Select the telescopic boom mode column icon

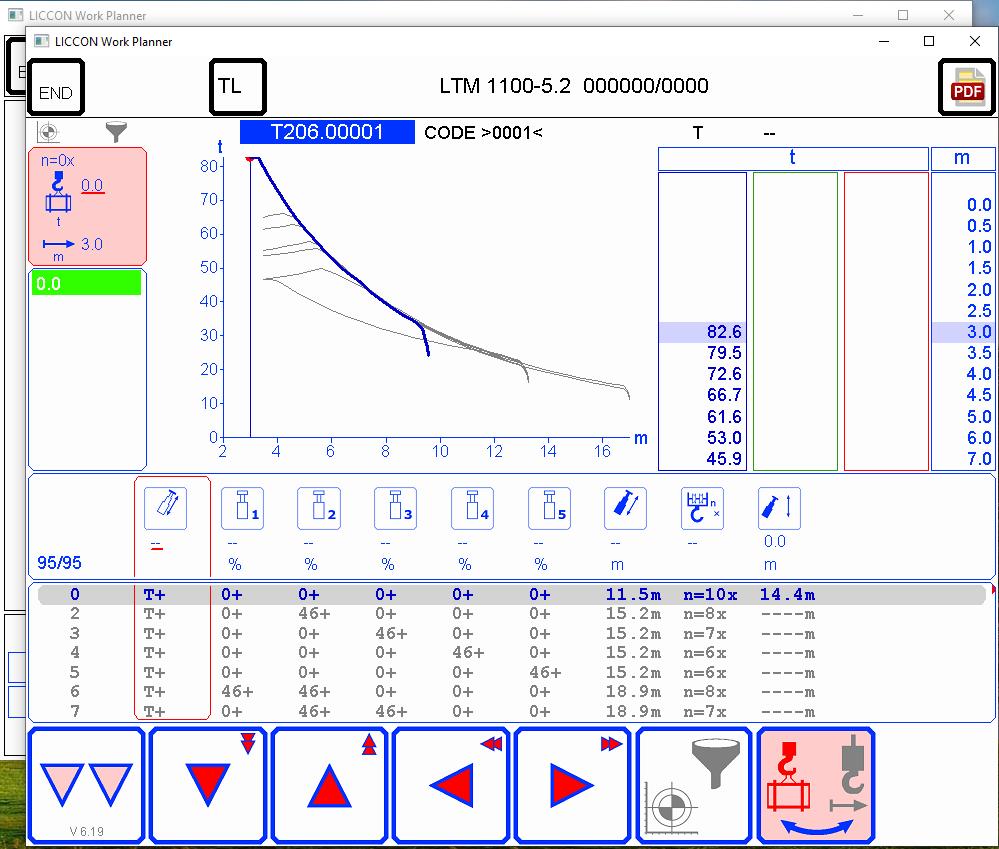point(166,508)
